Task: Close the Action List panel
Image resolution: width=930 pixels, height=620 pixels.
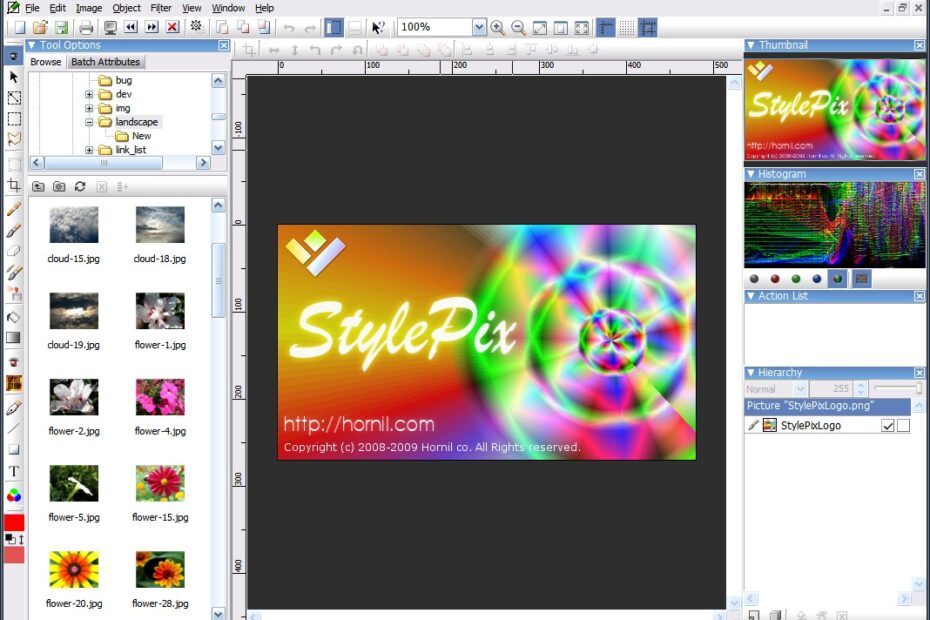Action: [x=919, y=296]
